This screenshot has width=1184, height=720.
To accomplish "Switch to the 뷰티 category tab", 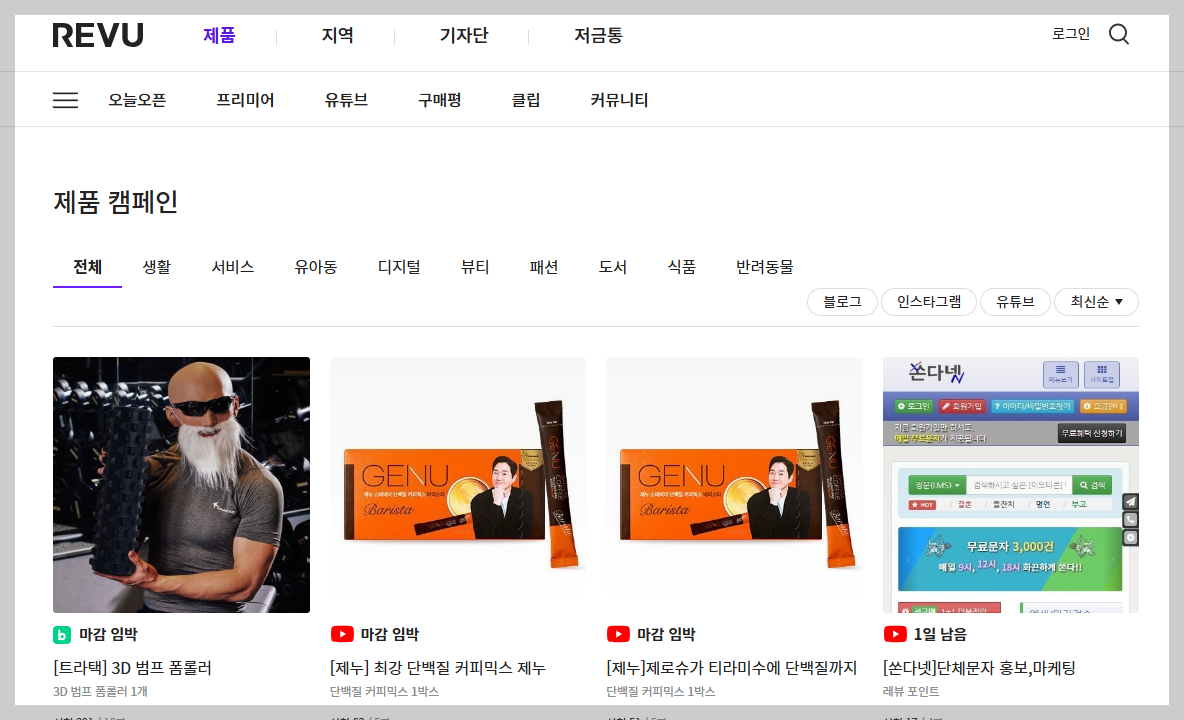I will 474,266.
